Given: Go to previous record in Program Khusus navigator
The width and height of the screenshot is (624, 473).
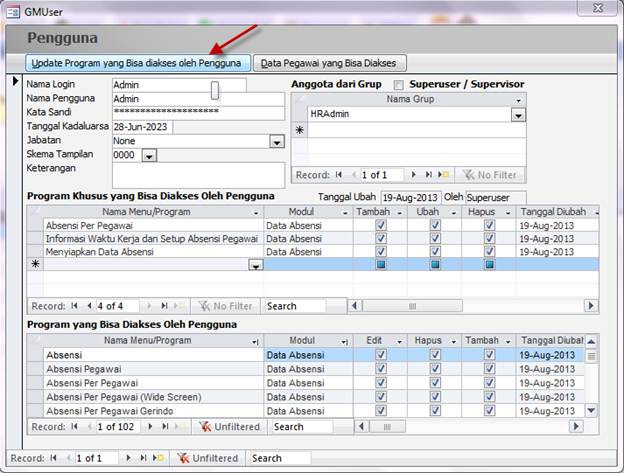Looking at the screenshot, I should [x=89, y=306].
